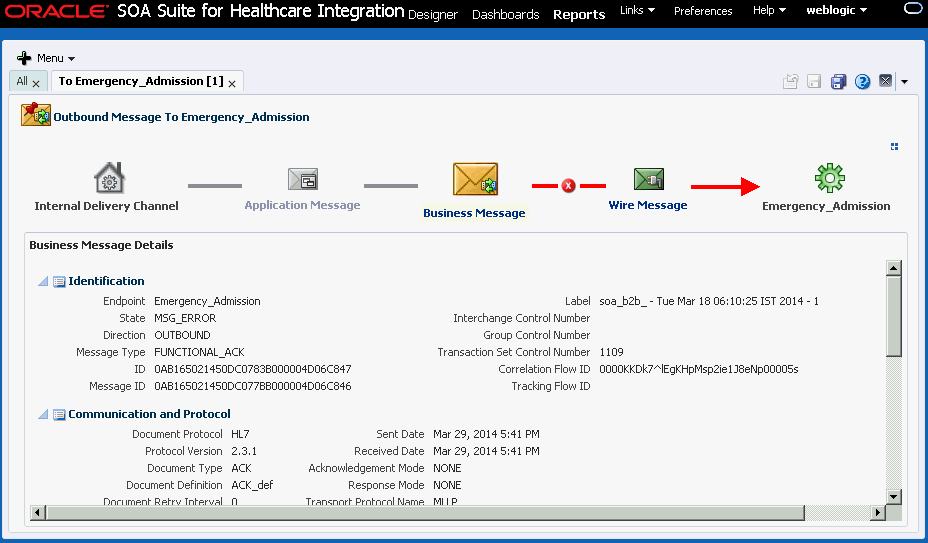Click the Message Type value FUNCTIONAL_ACK

[x=199, y=352]
